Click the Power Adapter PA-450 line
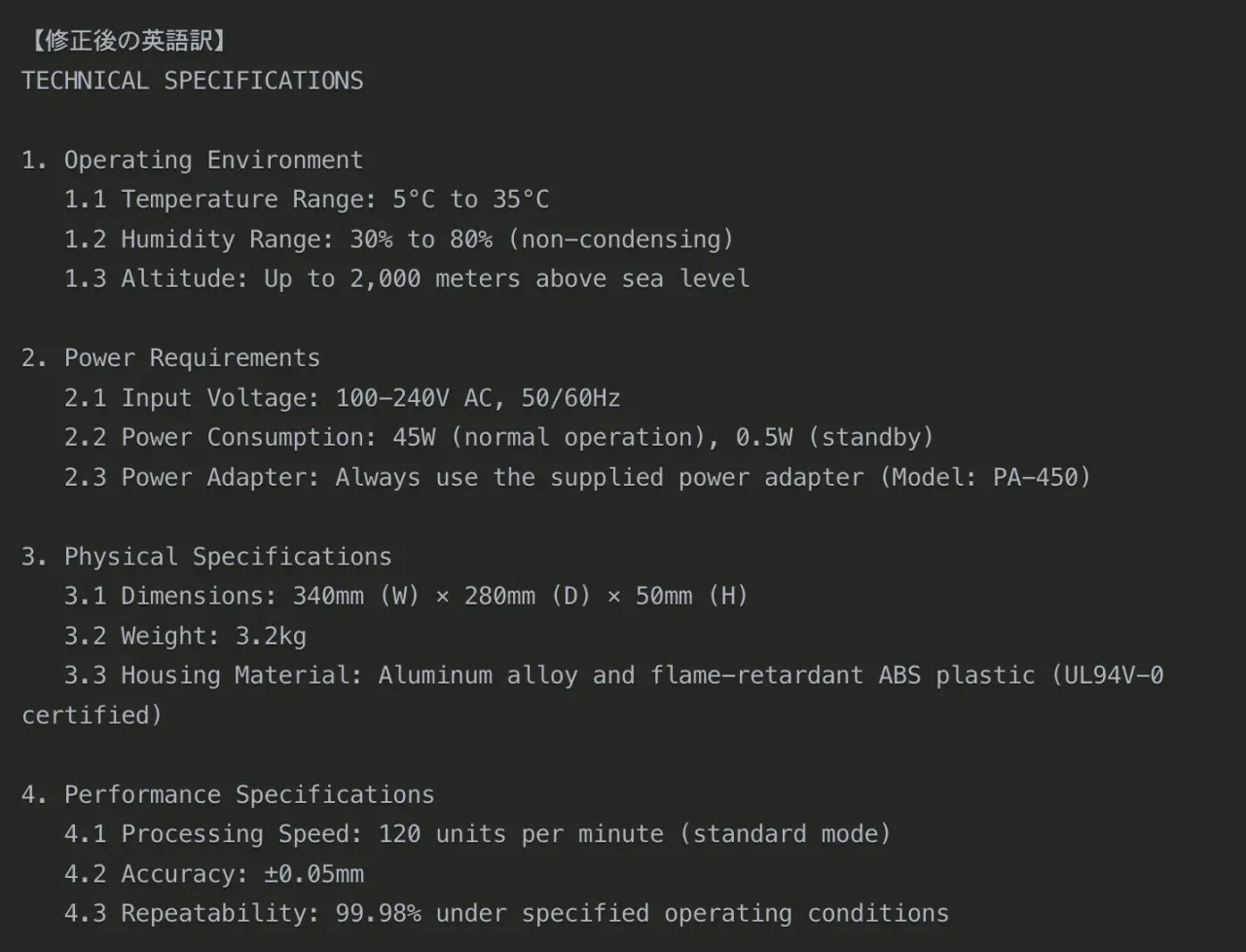The image size is (1246, 952). pyautogui.click(x=578, y=478)
